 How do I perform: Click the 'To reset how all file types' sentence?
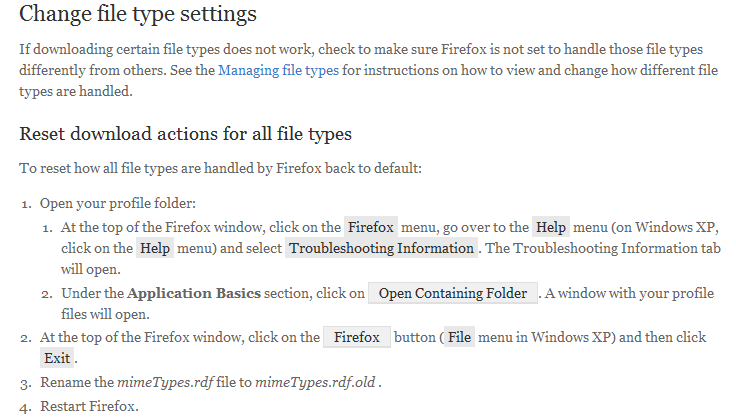(221, 168)
